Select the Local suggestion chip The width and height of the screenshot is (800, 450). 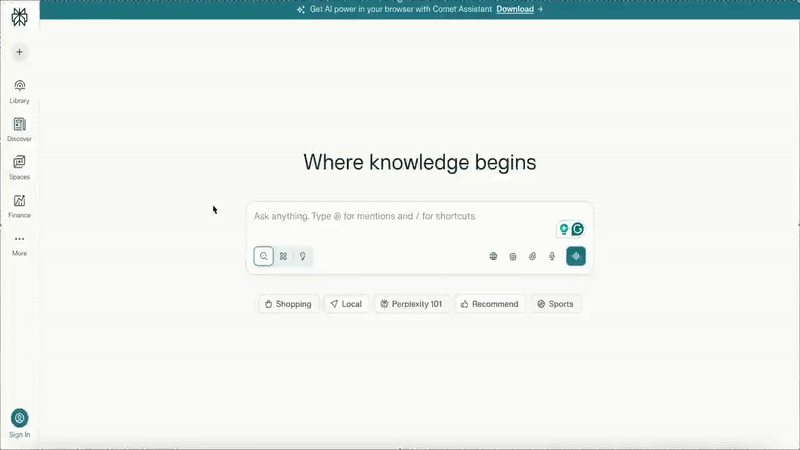click(346, 304)
